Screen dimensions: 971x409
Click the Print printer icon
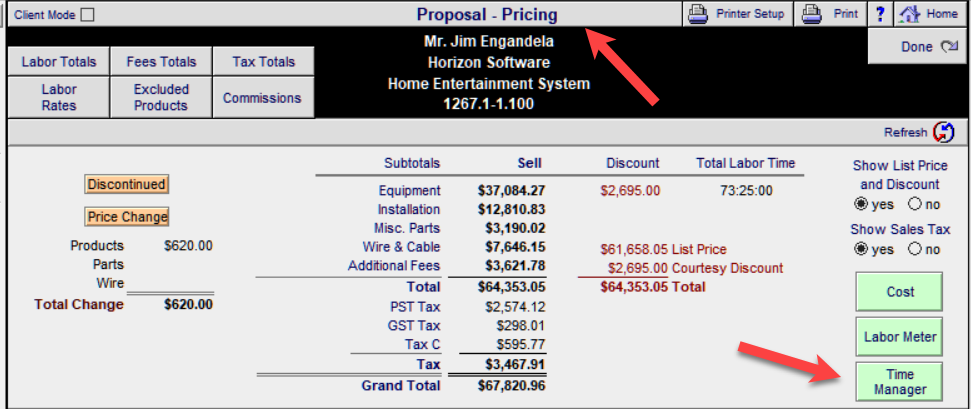(815, 14)
